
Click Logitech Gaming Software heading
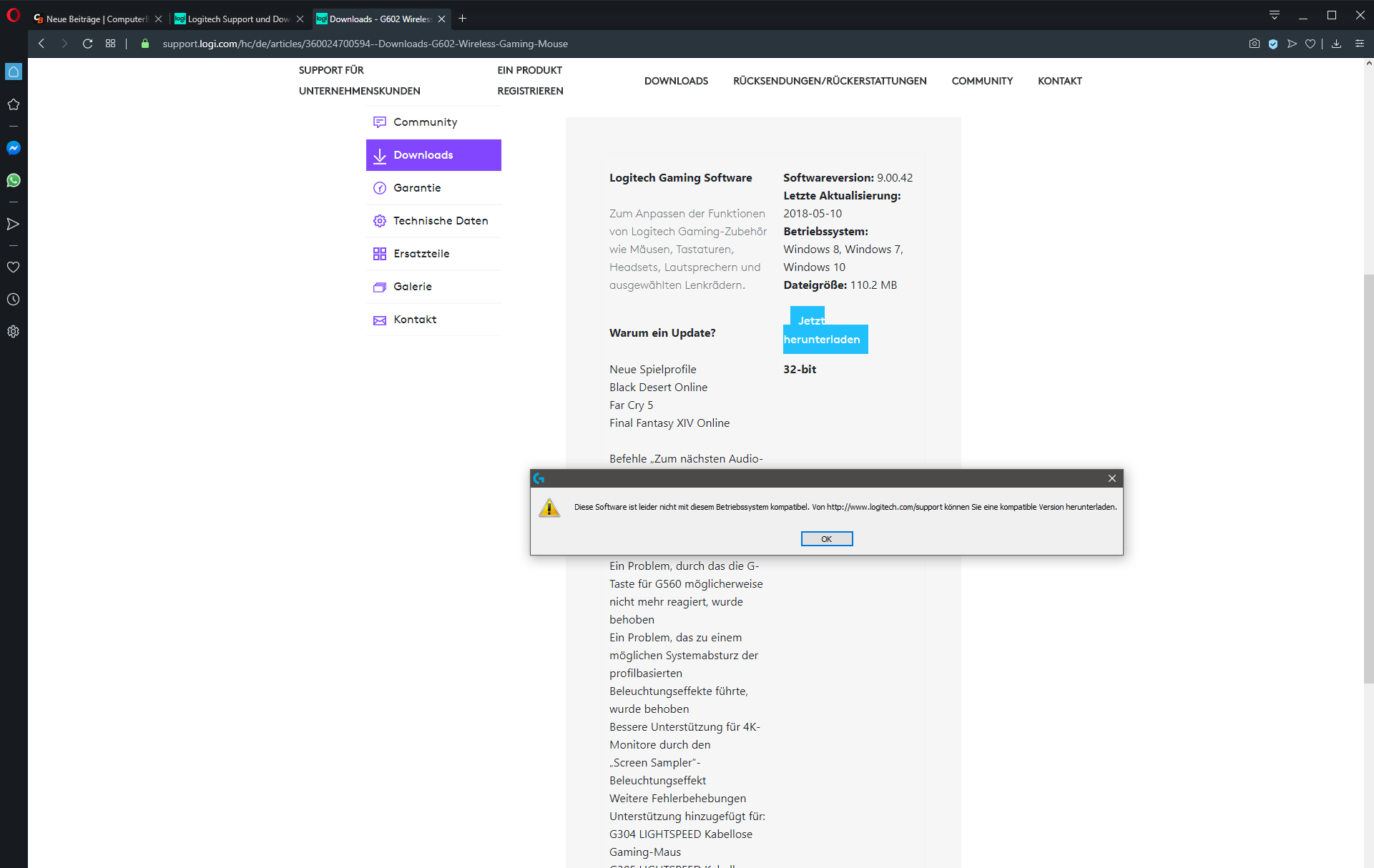680,178
